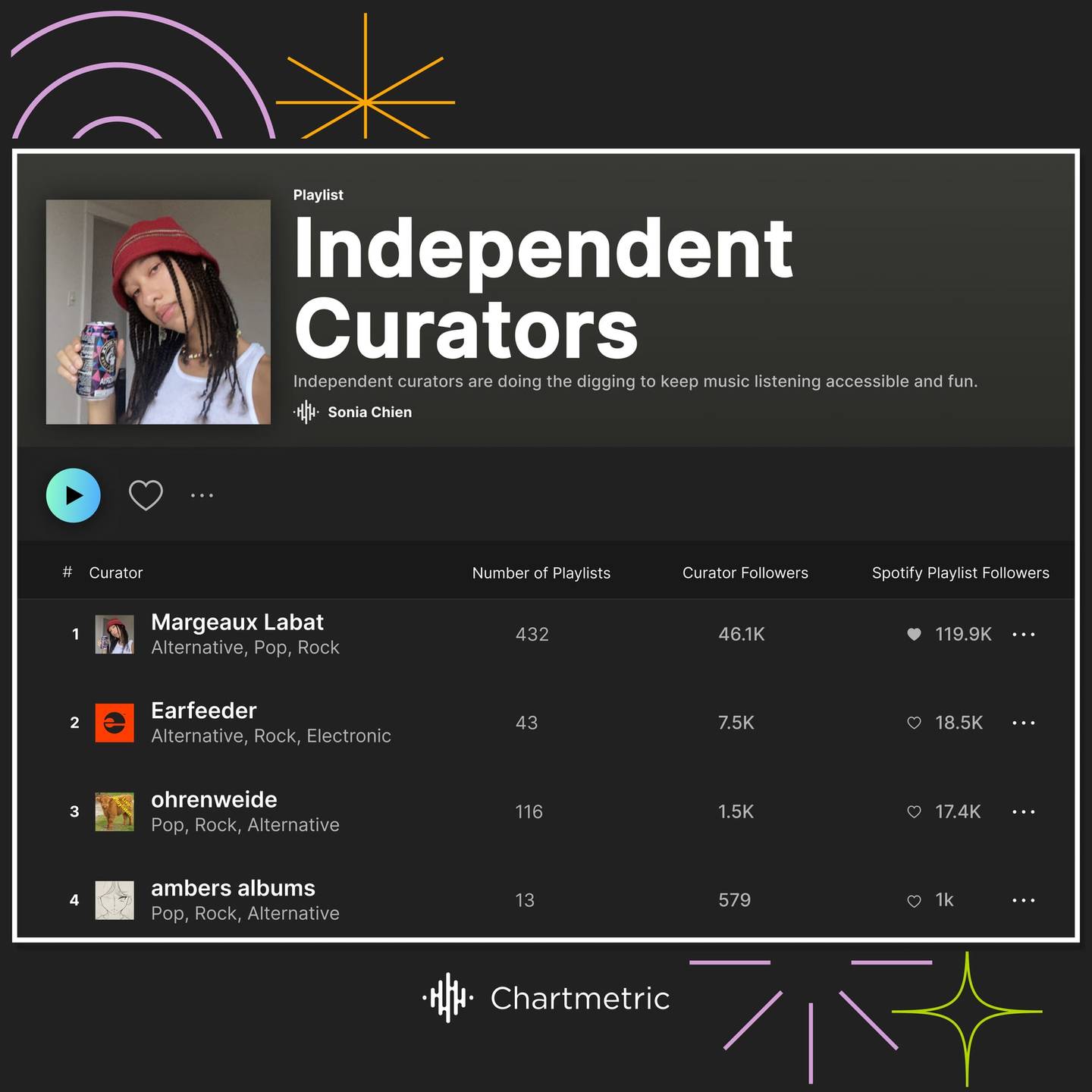Viewport: 1092px width, 1092px height.
Task: Click the ohrenweide avatar thumbnail
Action: (115, 811)
